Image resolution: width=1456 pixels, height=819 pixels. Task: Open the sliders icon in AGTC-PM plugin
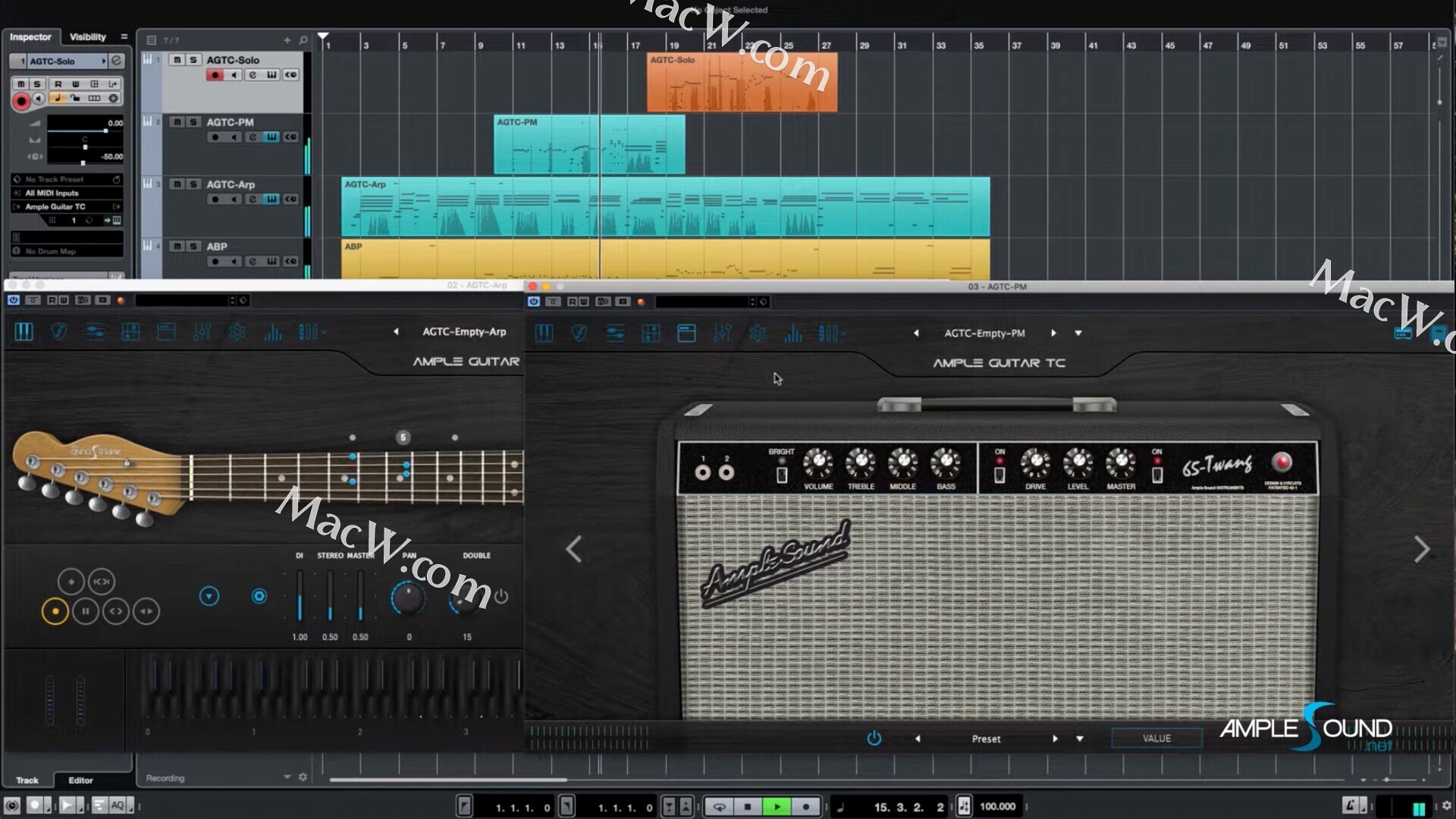[615, 334]
